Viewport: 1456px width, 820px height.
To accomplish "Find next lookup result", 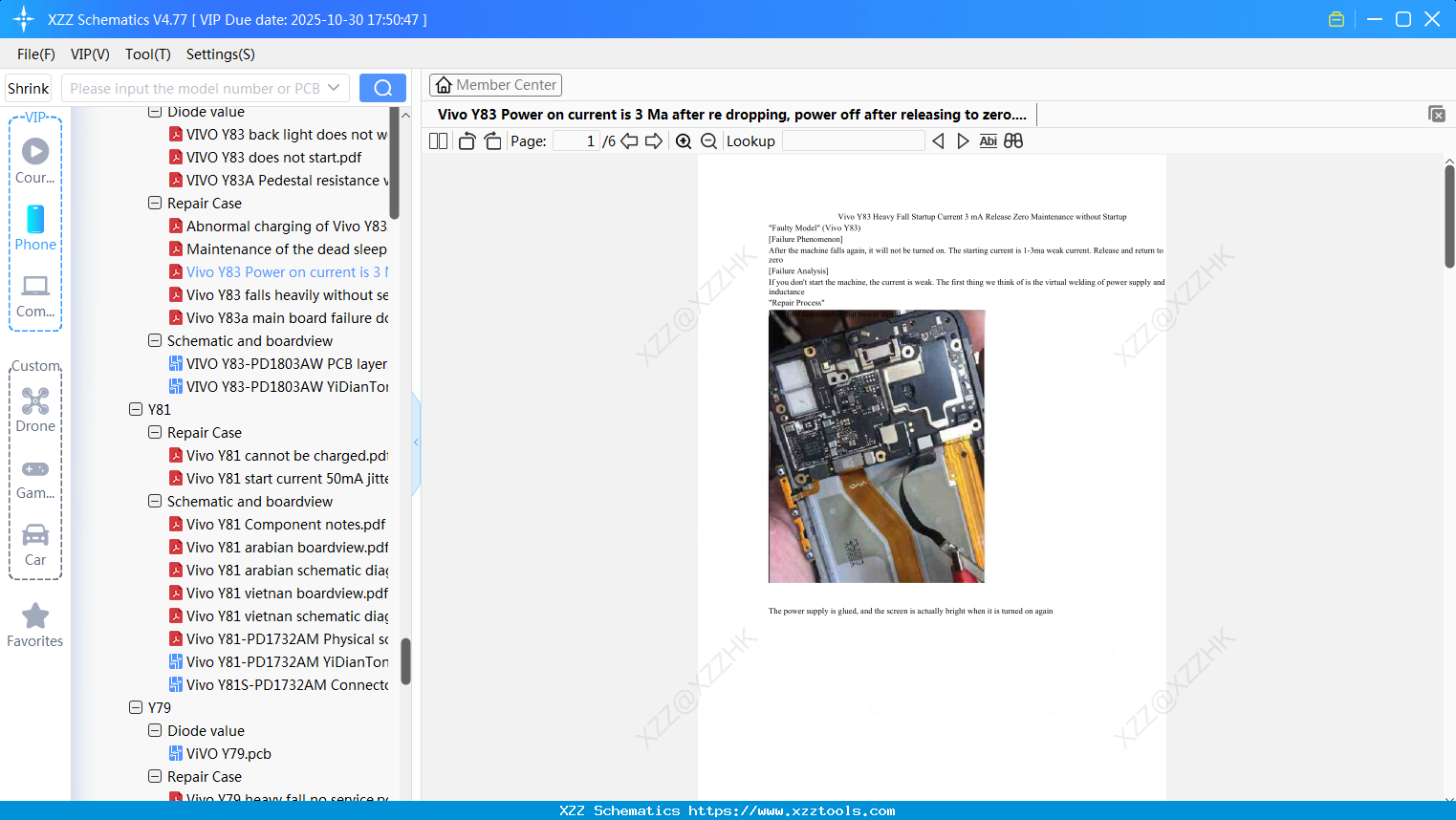I will [x=963, y=141].
